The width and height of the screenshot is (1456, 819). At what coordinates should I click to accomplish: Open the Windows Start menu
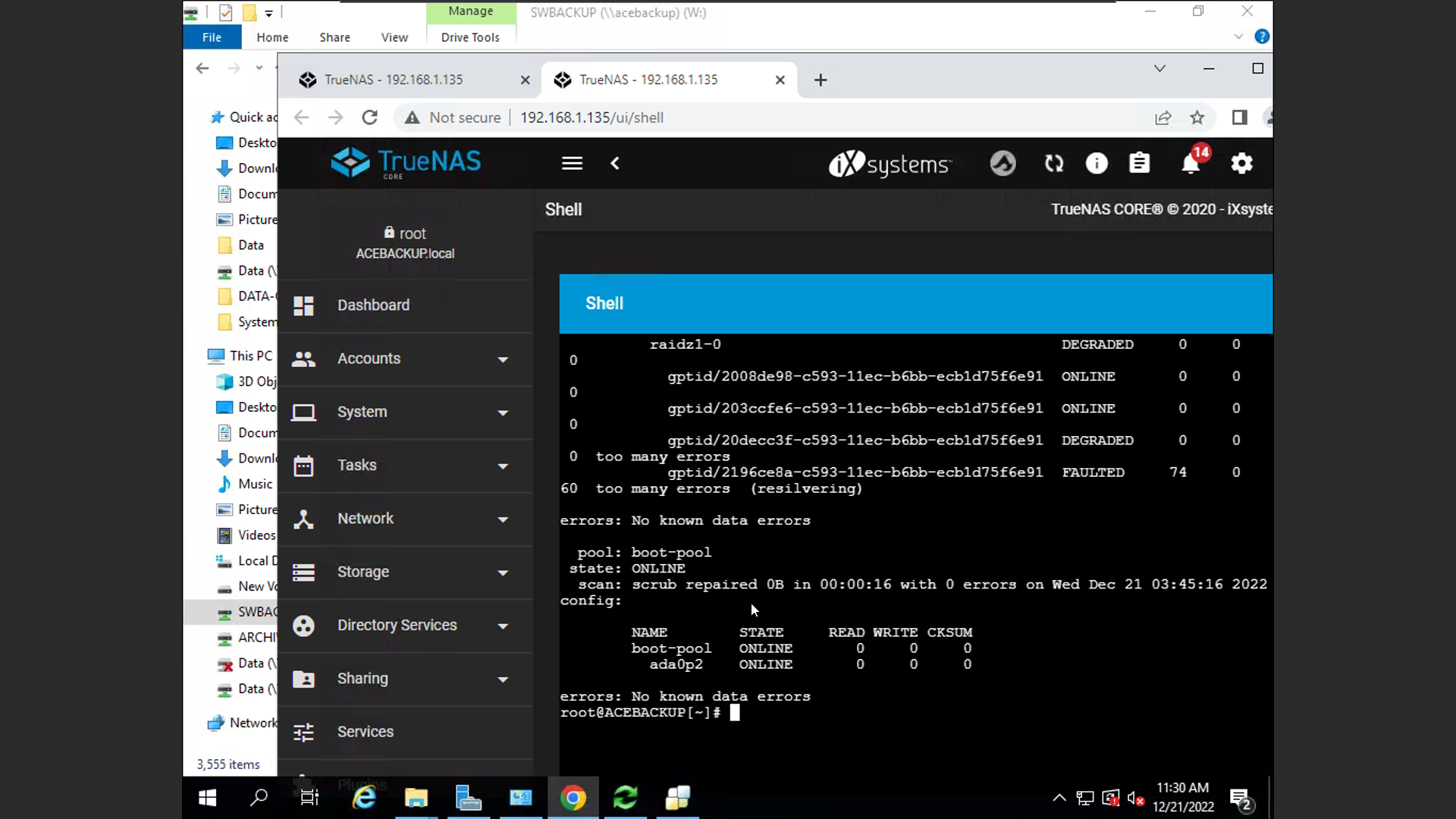(207, 798)
